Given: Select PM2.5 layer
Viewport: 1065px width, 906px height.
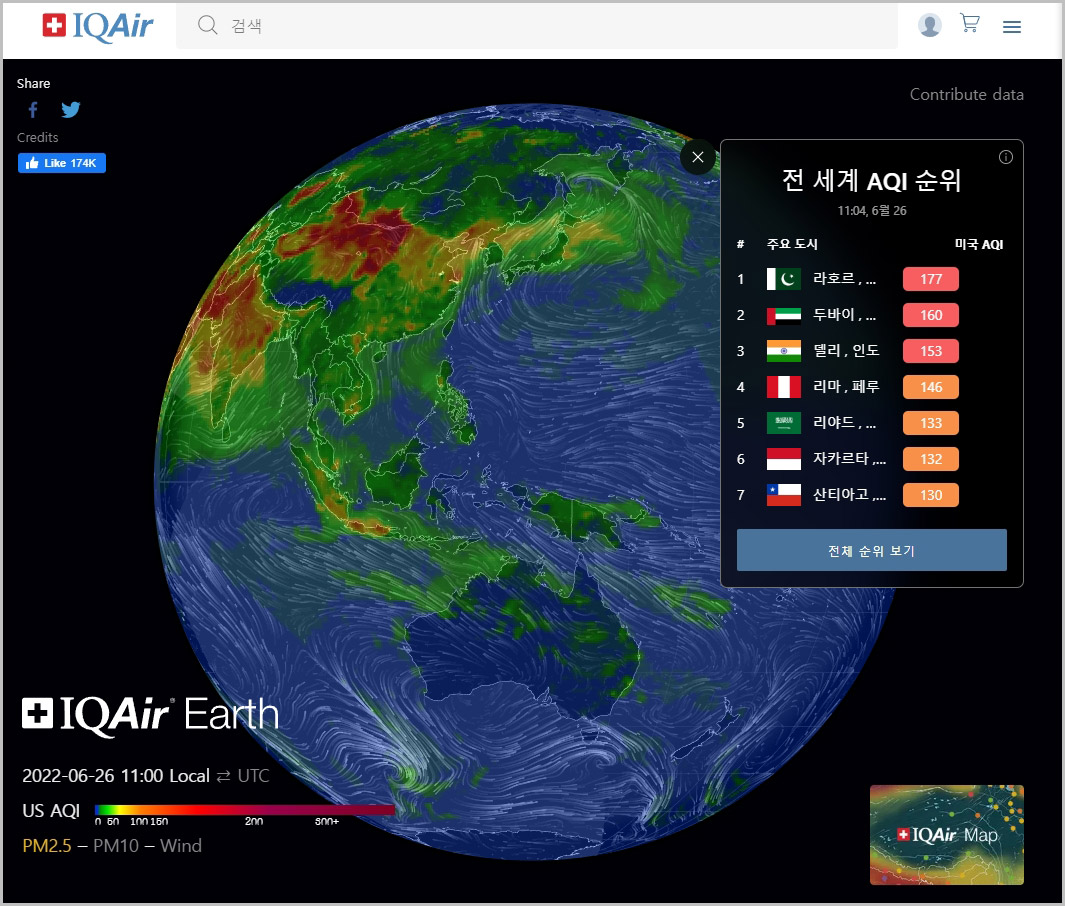Looking at the screenshot, I should click(x=47, y=846).
